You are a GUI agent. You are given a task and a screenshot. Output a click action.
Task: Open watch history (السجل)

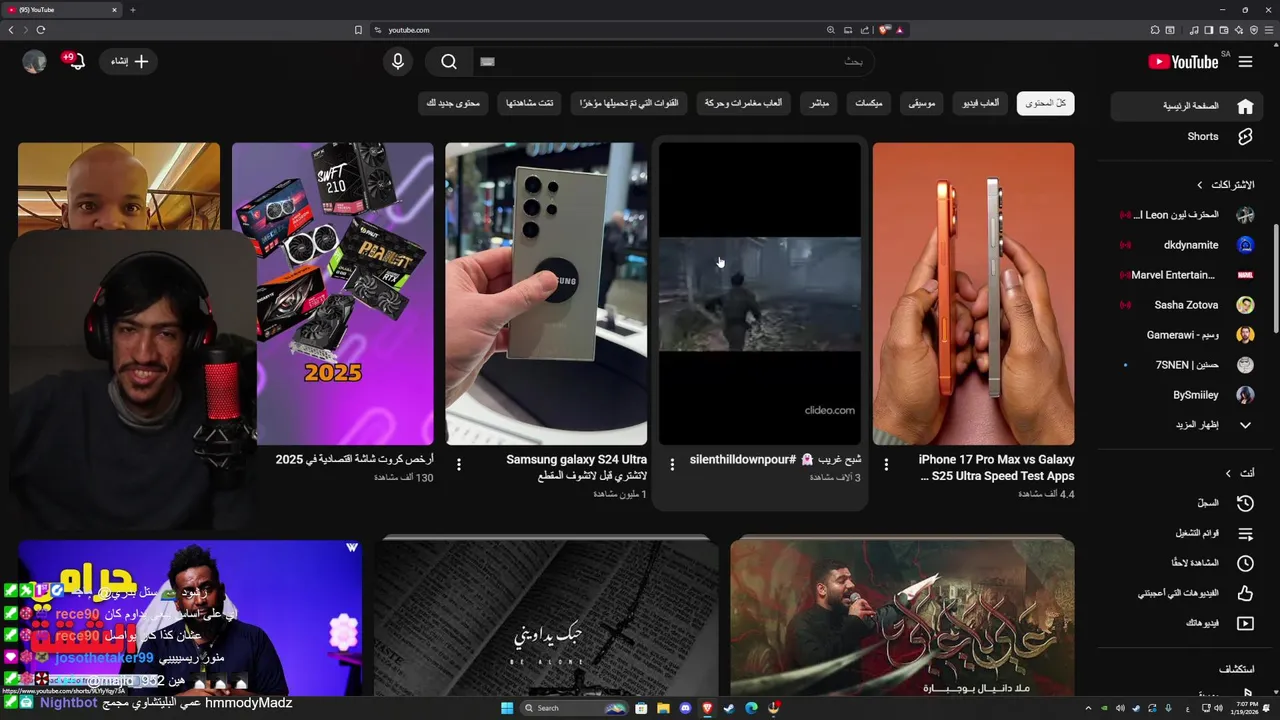pyautogui.click(x=1187, y=503)
